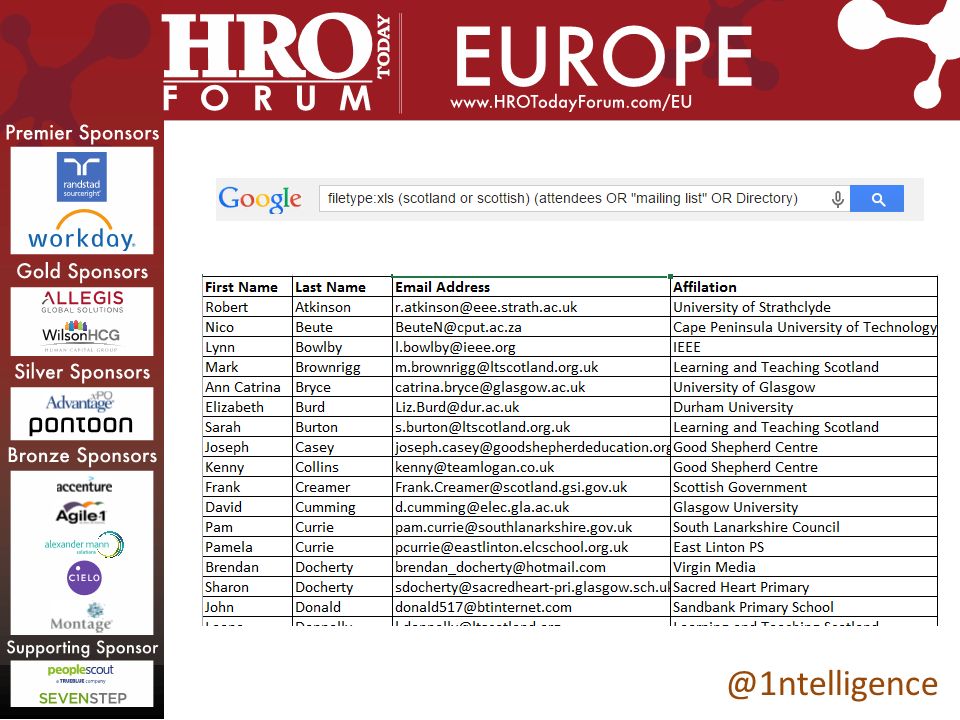The height and width of the screenshot is (720, 960).
Task: Click the d.cumming@elec.gla.ac.uk cell
Action: [531, 508]
